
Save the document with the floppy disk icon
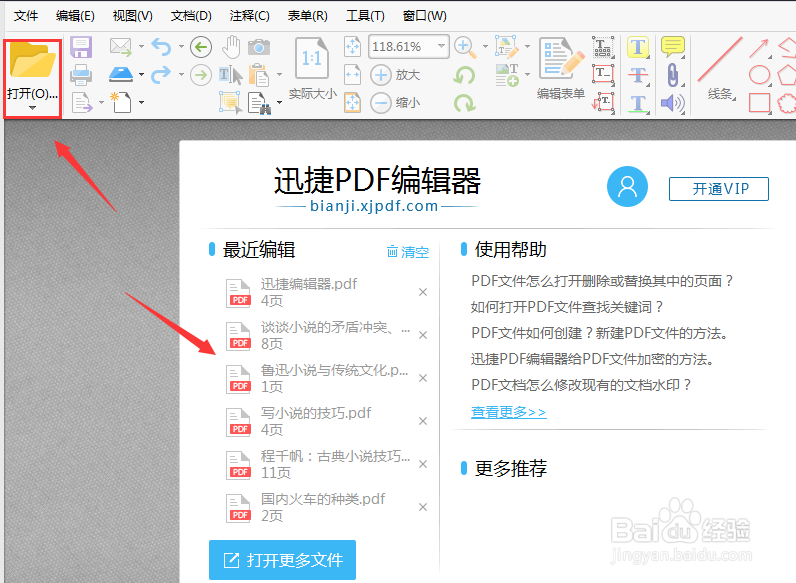point(81,47)
